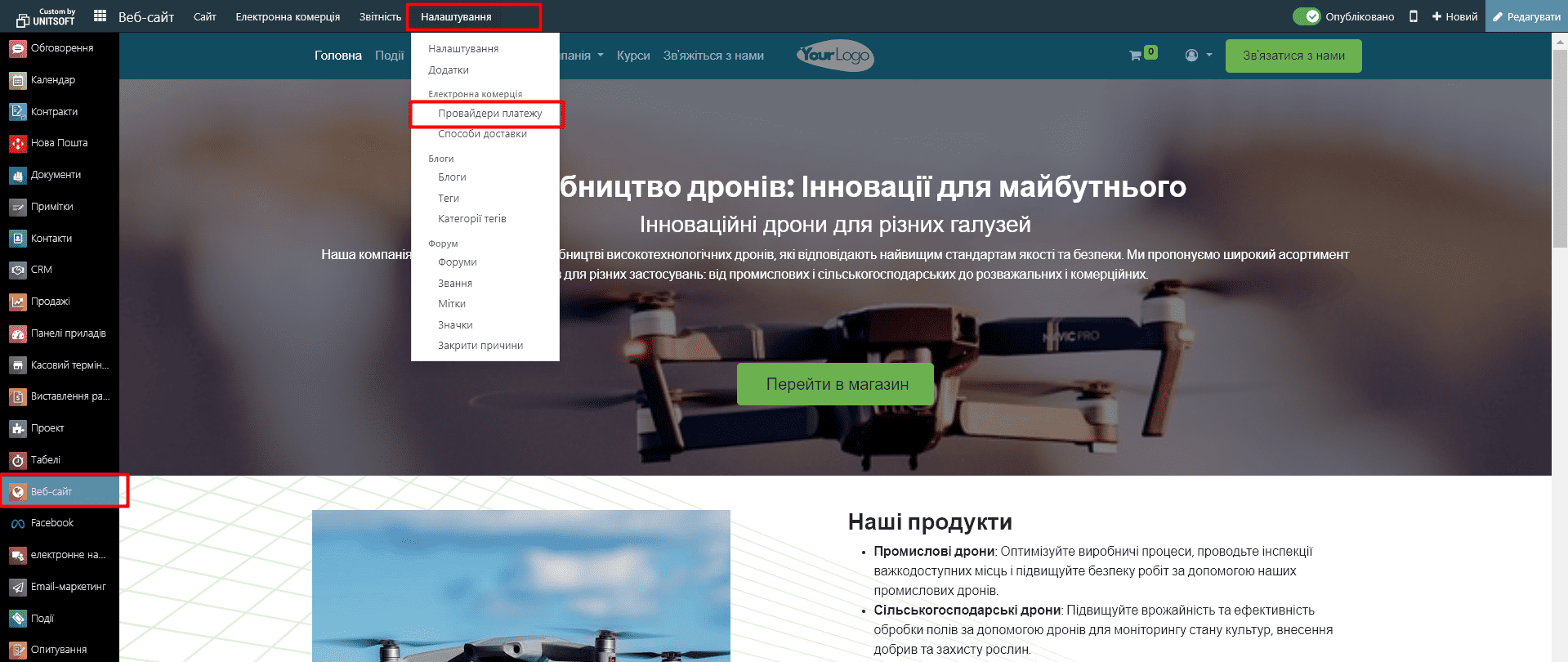This screenshot has height=662, width=1568.
Task: Open the Звітність top menu
Action: coord(380,16)
